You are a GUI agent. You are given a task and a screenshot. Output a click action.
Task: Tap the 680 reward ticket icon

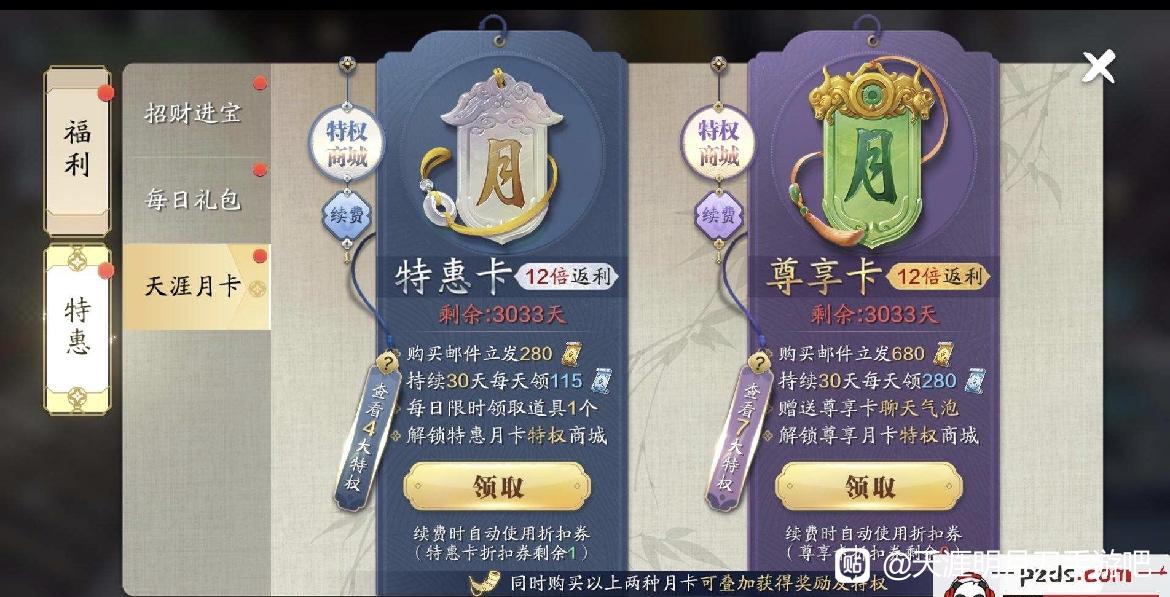click(x=943, y=354)
